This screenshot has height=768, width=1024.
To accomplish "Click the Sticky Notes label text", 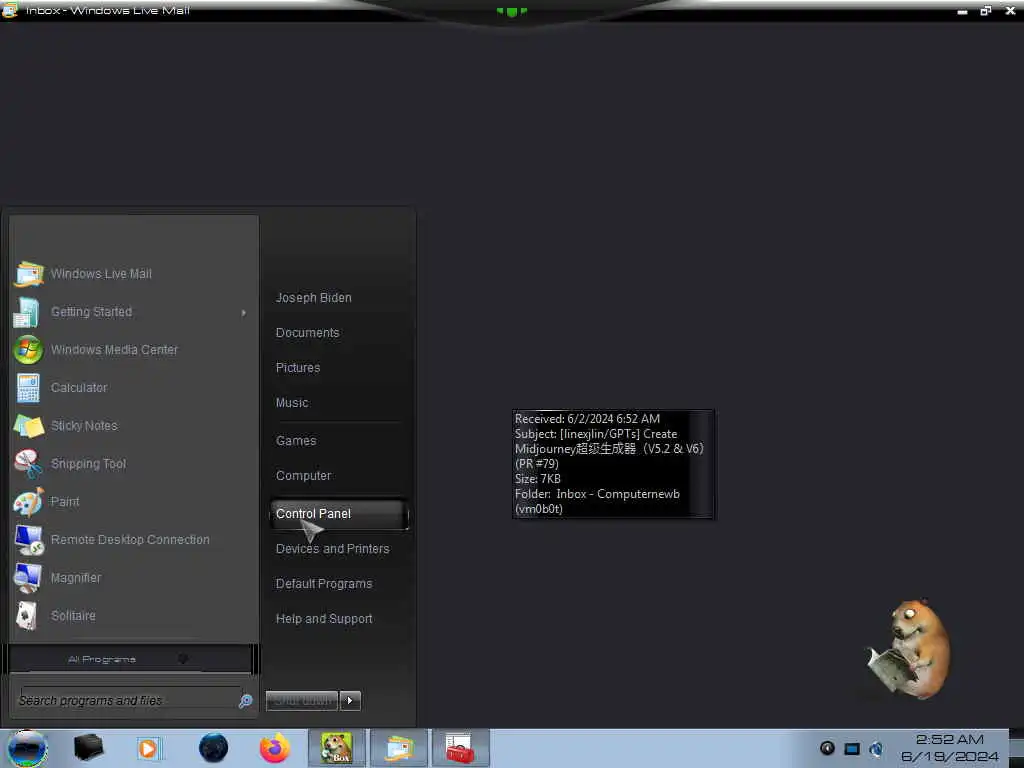I will pos(84,426).
